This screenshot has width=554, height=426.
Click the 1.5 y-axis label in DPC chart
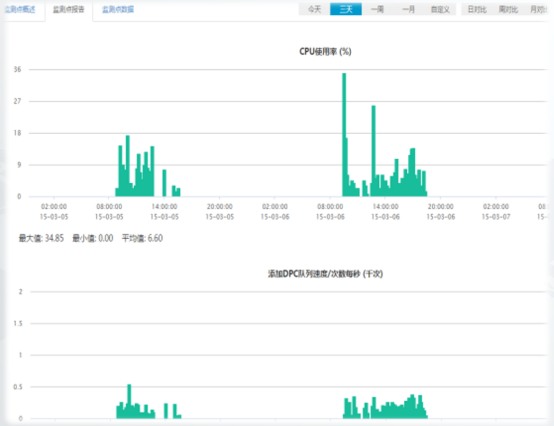click(x=18, y=324)
